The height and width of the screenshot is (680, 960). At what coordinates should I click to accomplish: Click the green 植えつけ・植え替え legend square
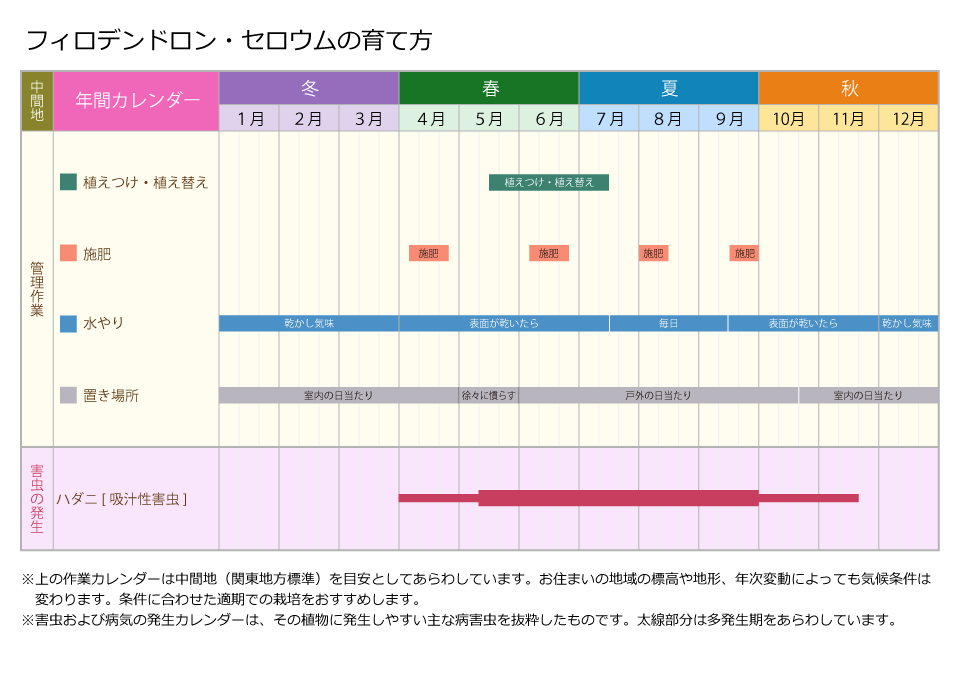(x=68, y=182)
